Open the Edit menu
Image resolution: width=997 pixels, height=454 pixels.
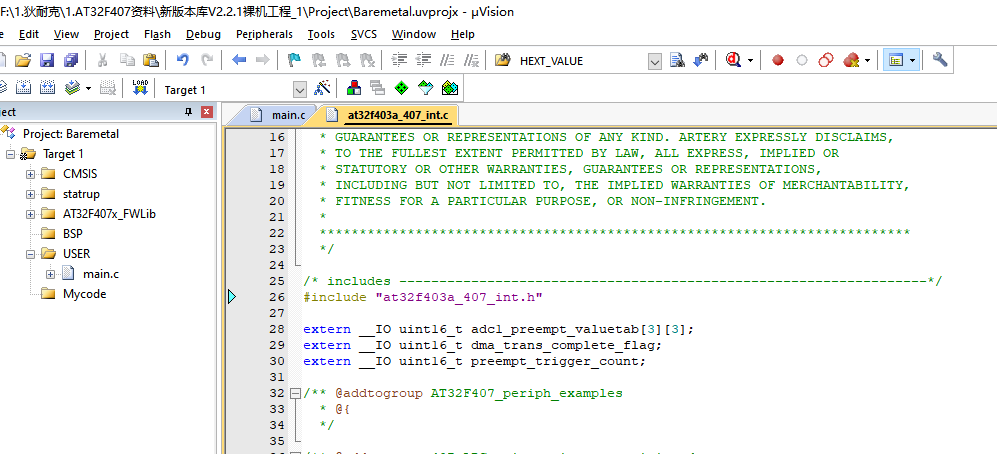tap(29, 34)
